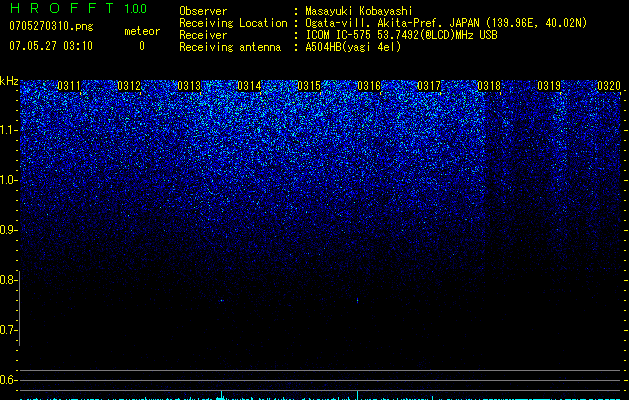Image resolution: width=629 pixels, height=400 pixels.
Task: Click the 0319 time marker
Action: pyautogui.click(x=549, y=86)
